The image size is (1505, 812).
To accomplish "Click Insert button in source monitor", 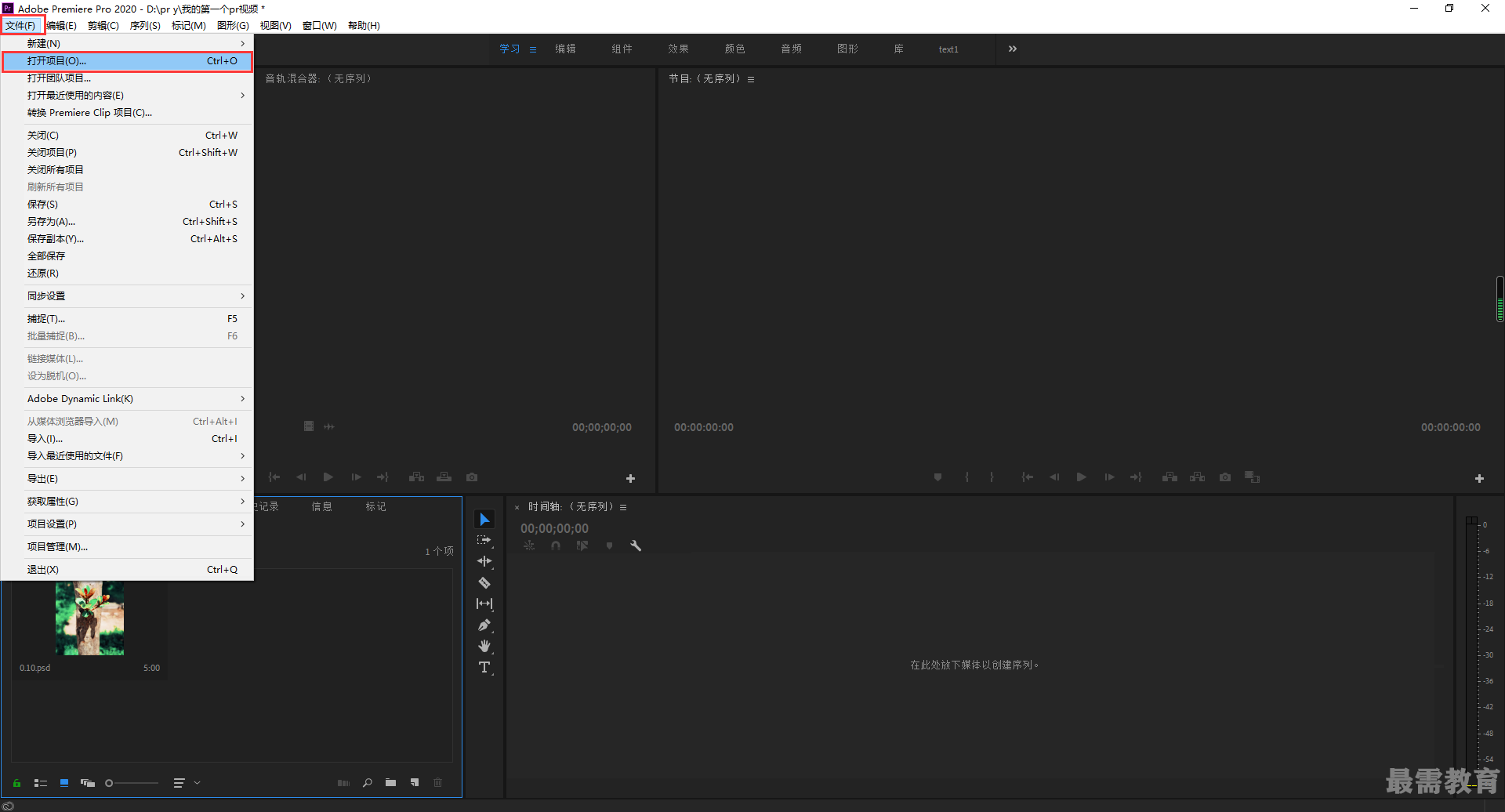I will coord(416,477).
